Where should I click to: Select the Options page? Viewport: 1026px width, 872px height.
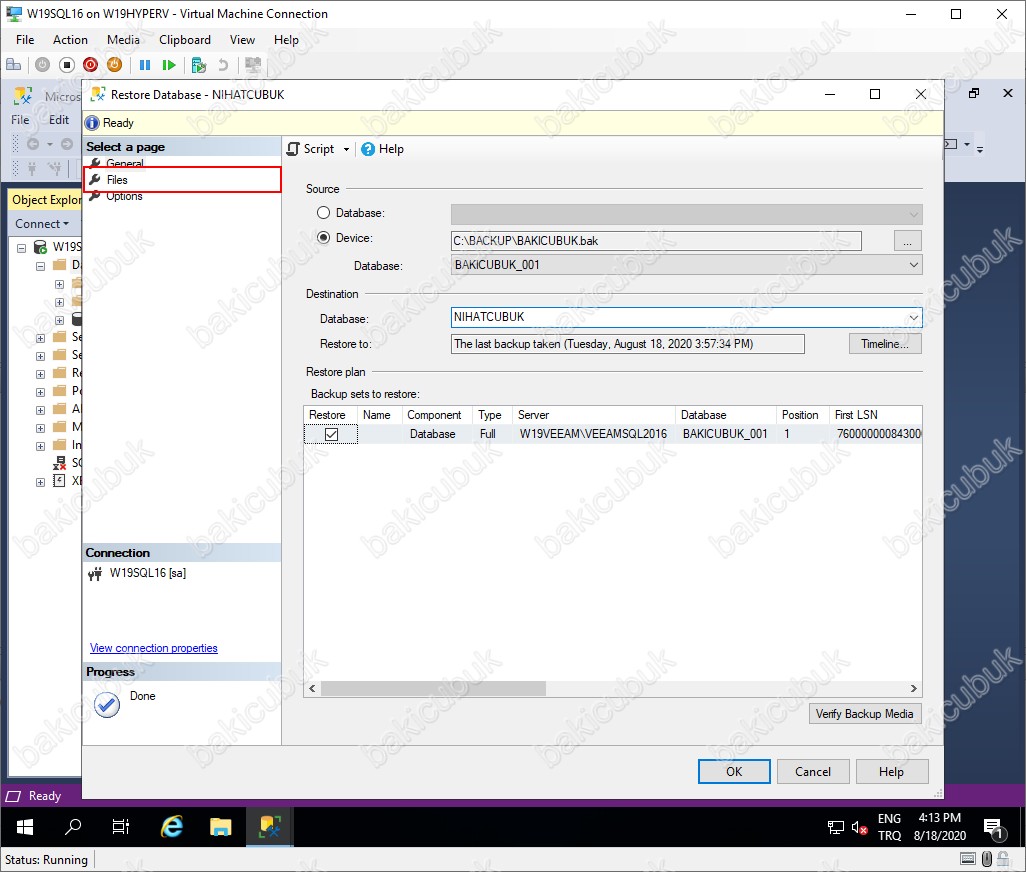(124, 196)
